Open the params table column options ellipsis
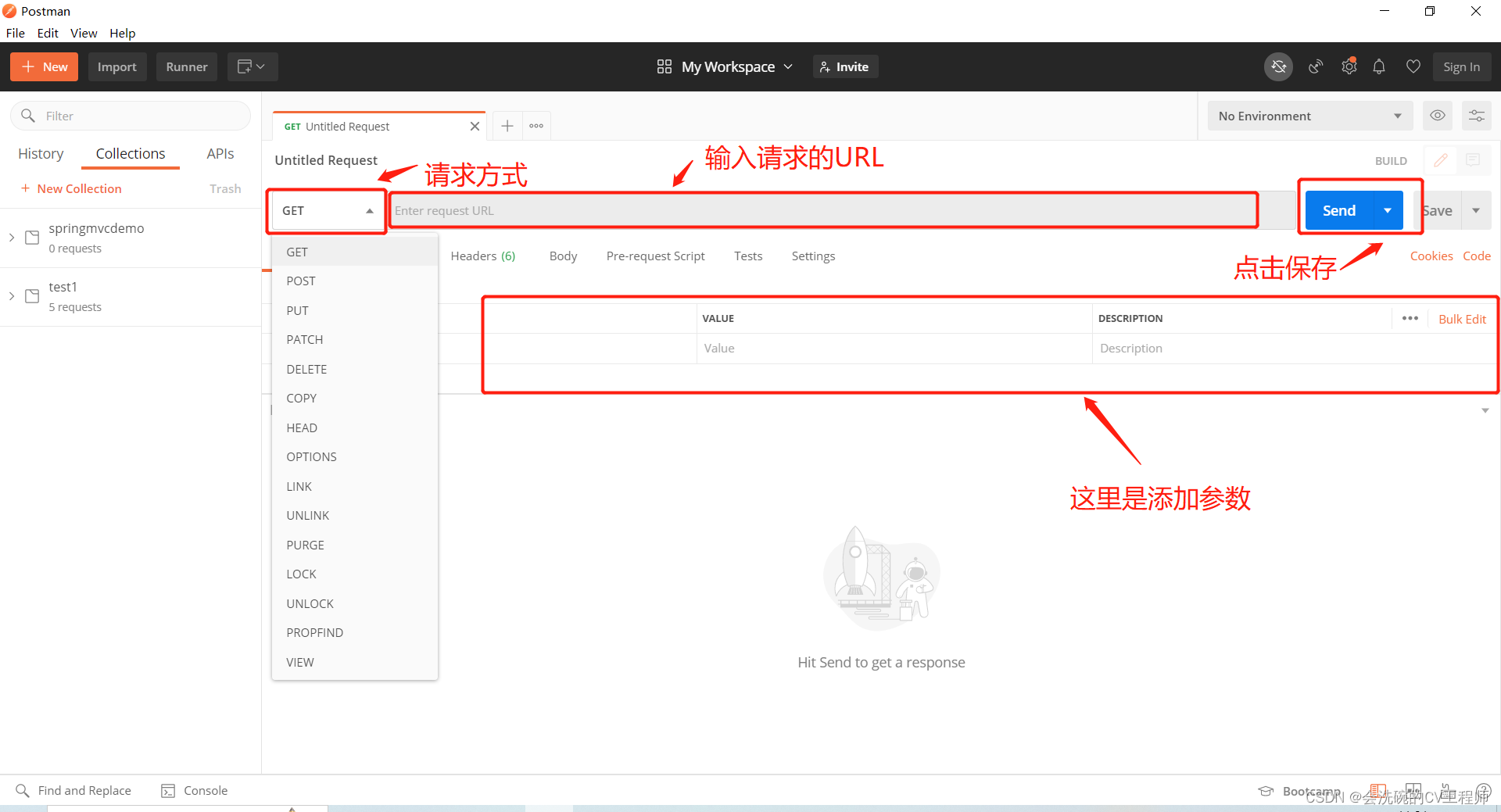This screenshot has width=1501, height=812. click(1410, 318)
